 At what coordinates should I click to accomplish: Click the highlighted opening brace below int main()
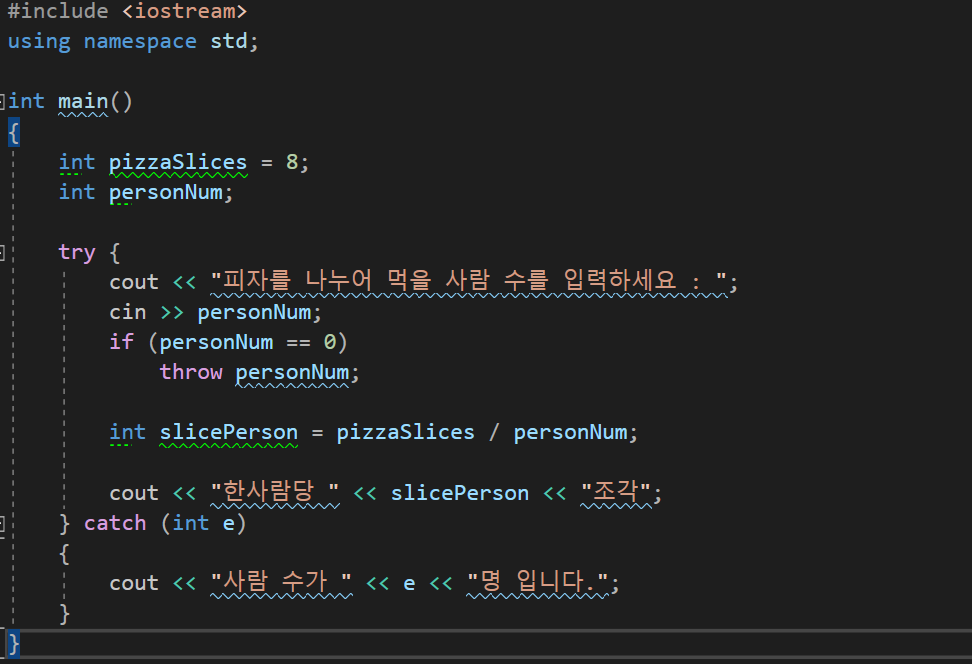click(14, 133)
